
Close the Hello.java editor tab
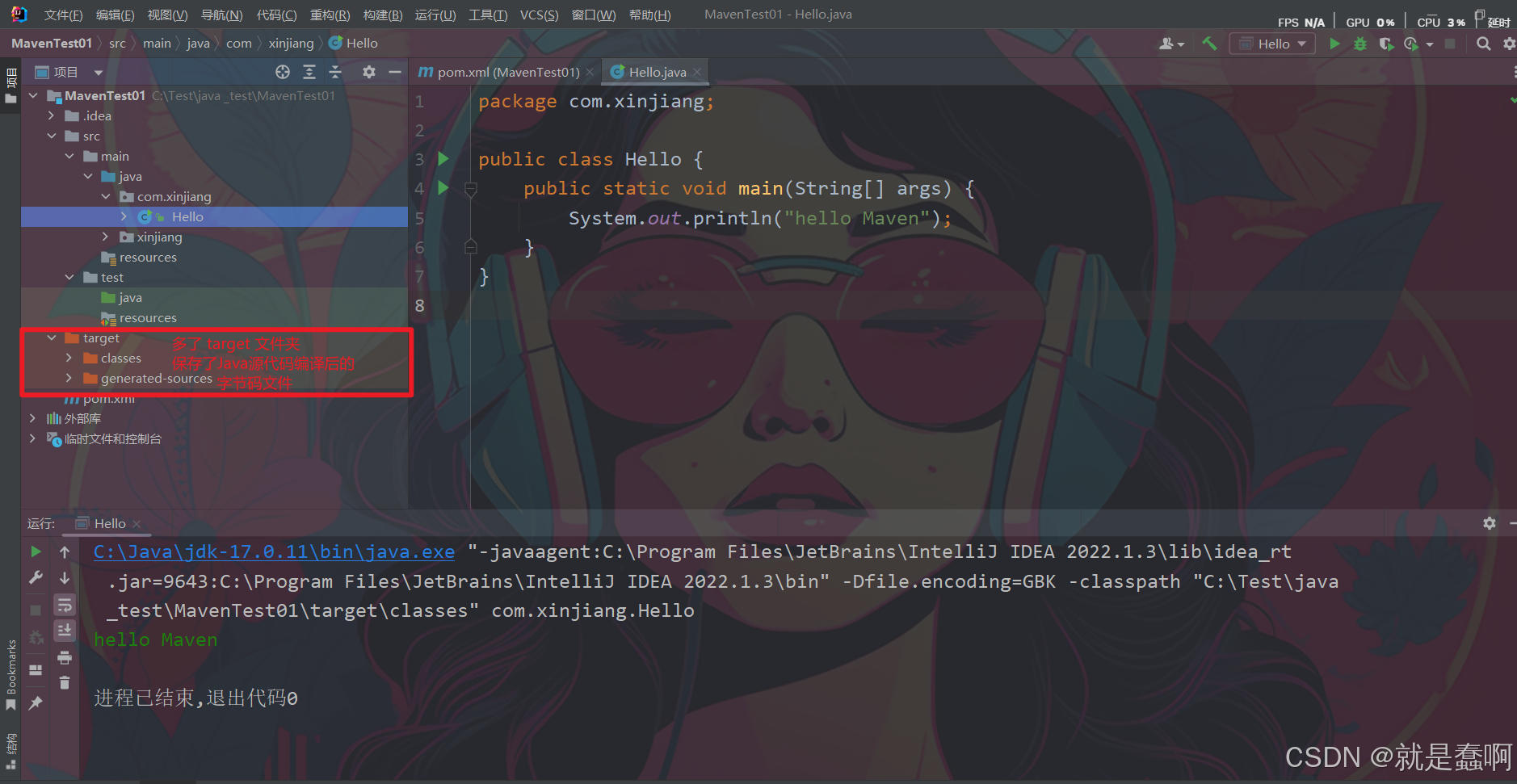697,72
